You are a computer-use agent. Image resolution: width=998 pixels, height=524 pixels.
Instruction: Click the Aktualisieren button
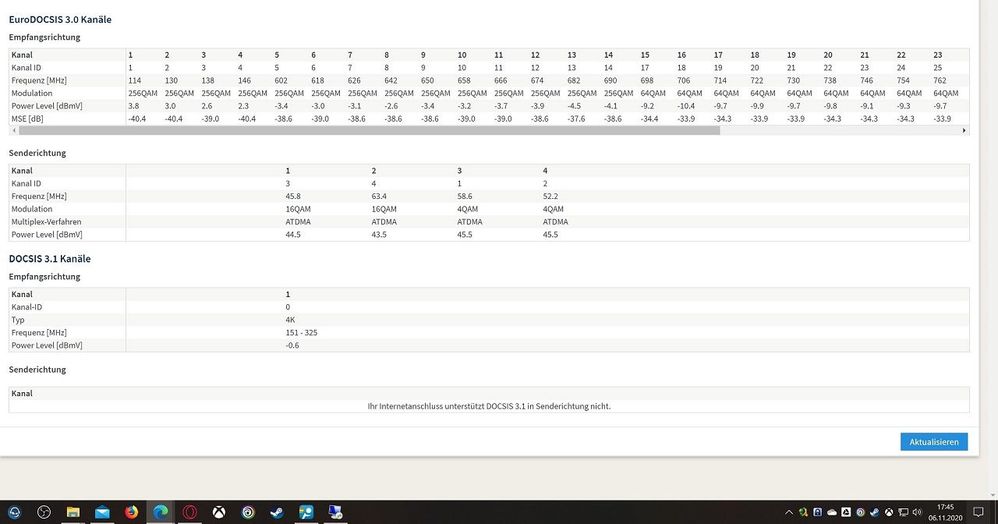[x=934, y=442]
